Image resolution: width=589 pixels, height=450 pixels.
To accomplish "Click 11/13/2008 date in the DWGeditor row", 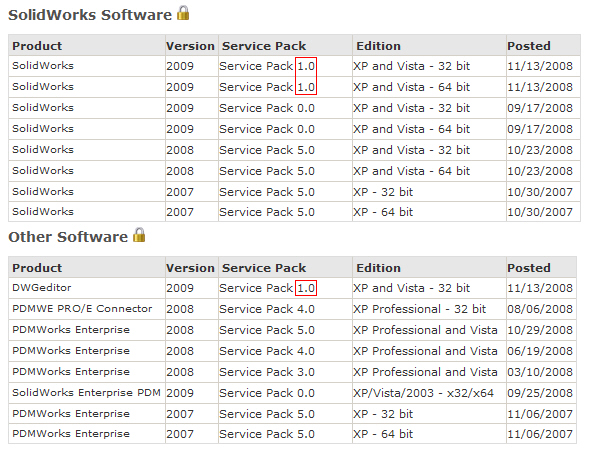I will coord(540,288).
